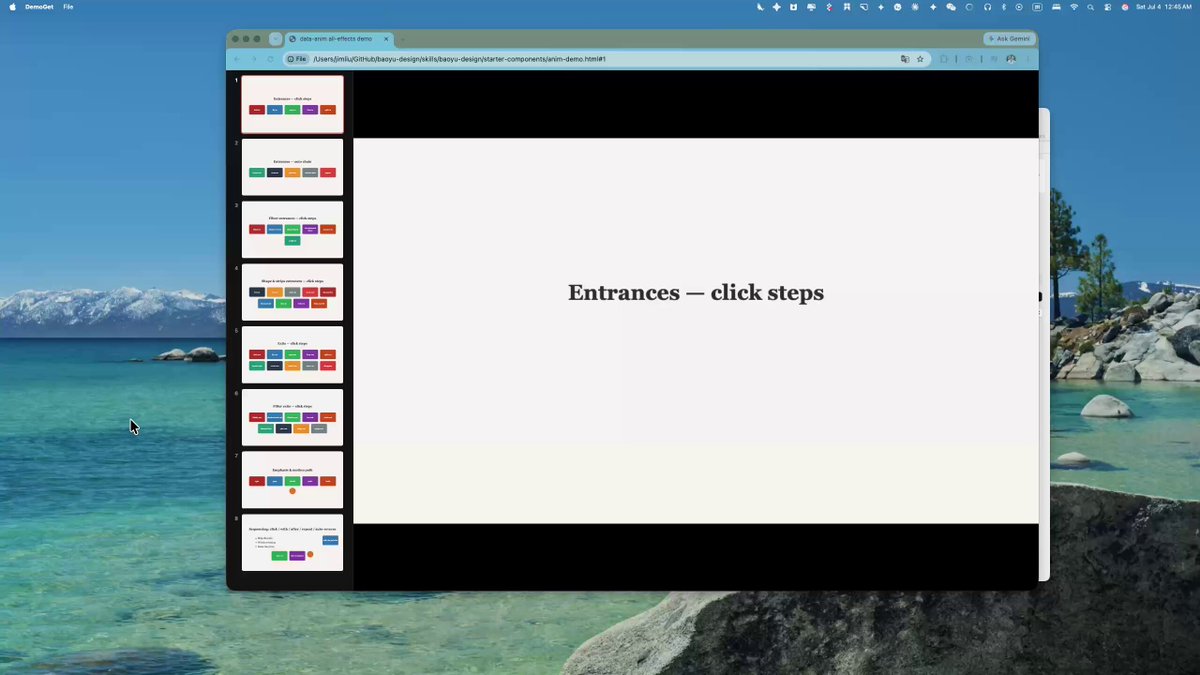Open the Chrome profile avatar
1200x675 pixels.
click(1011, 59)
